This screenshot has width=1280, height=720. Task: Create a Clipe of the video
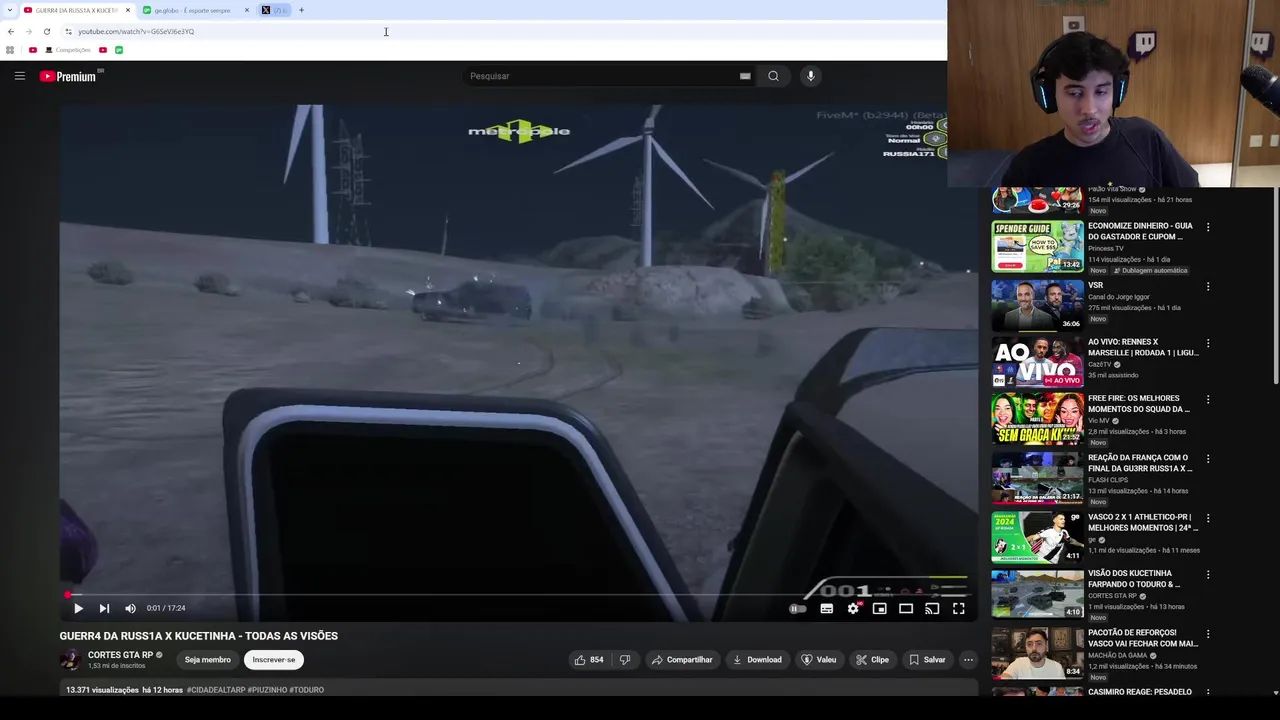coord(872,660)
